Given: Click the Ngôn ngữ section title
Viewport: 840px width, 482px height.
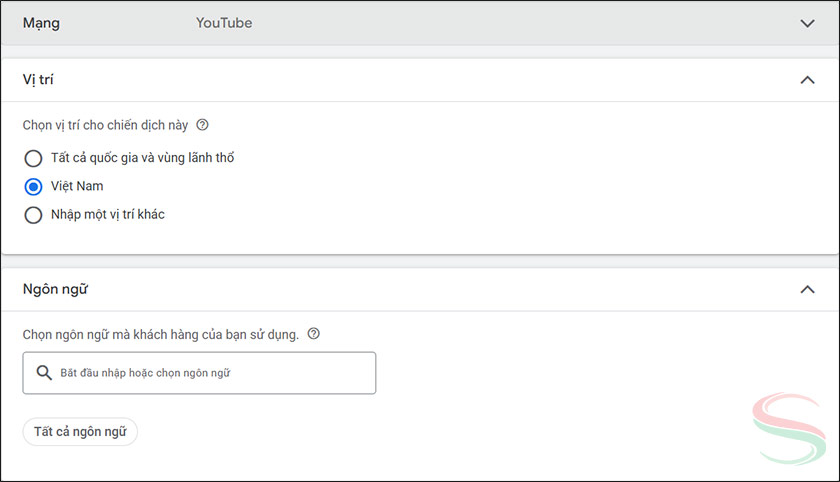Looking at the screenshot, I should [55, 290].
